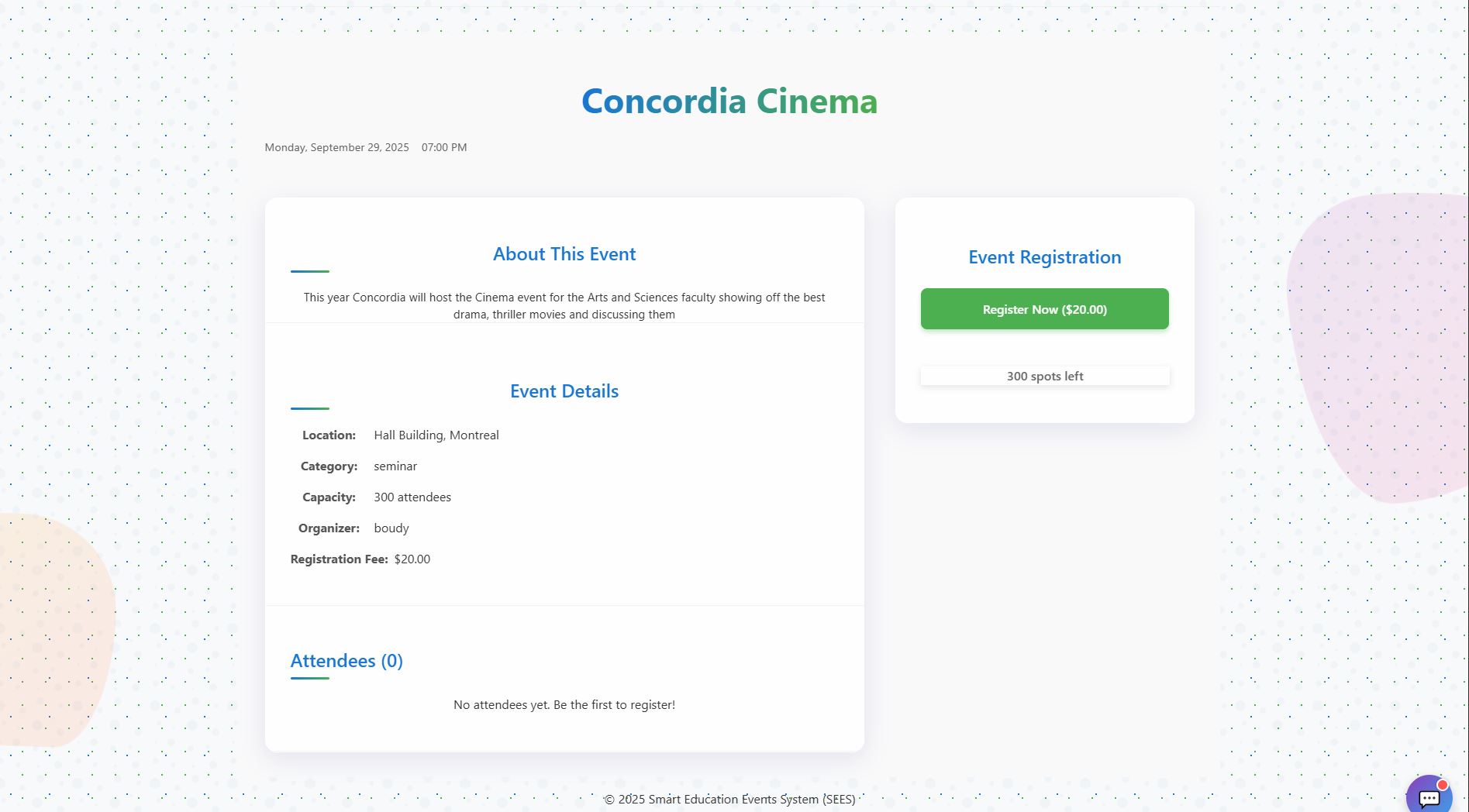Click the No attendees yet message
Viewport: 1469px width, 812px height.
coord(564,705)
